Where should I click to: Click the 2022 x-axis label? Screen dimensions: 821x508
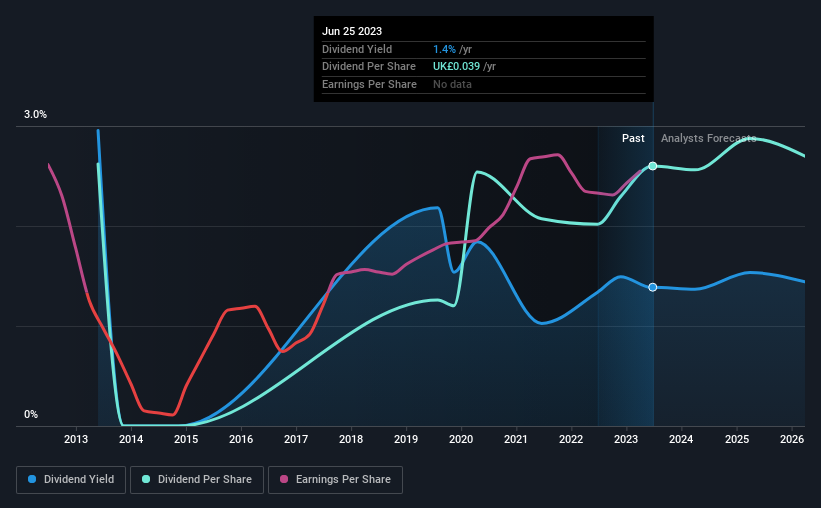coord(571,439)
